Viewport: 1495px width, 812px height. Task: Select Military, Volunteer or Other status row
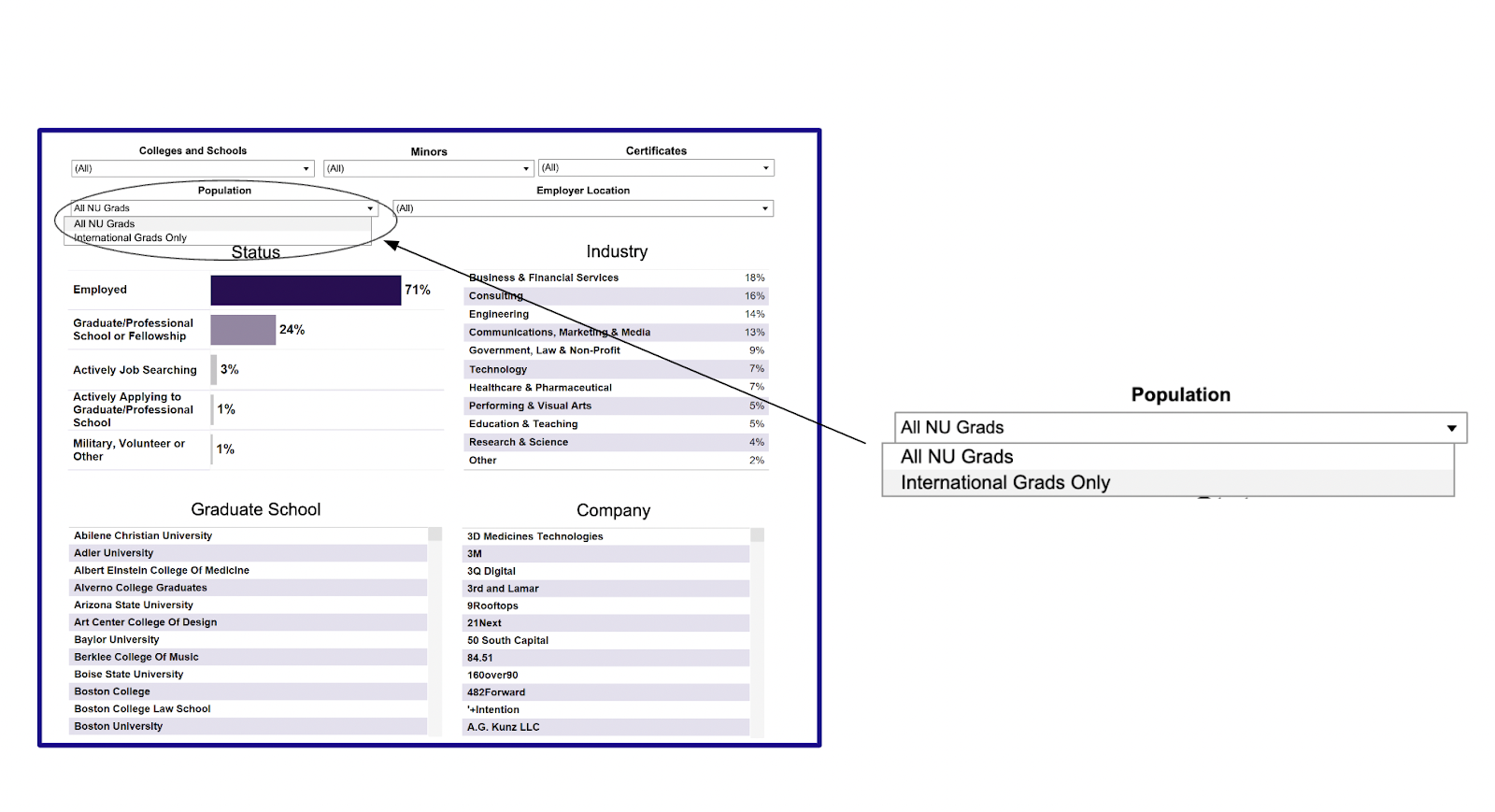pyautogui.click(x=256, y=449)
